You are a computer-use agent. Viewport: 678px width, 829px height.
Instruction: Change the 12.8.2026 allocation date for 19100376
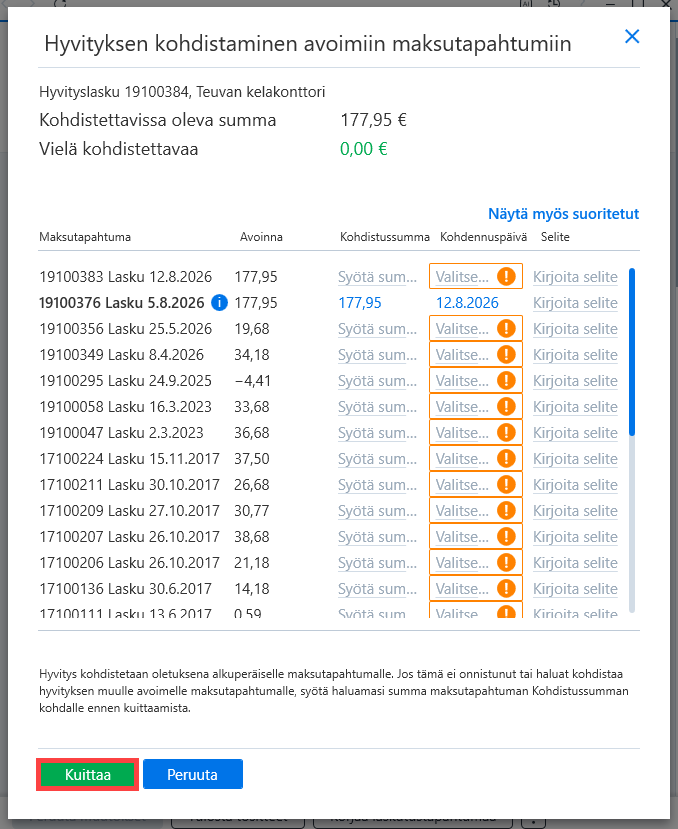(x=467, y=303)
